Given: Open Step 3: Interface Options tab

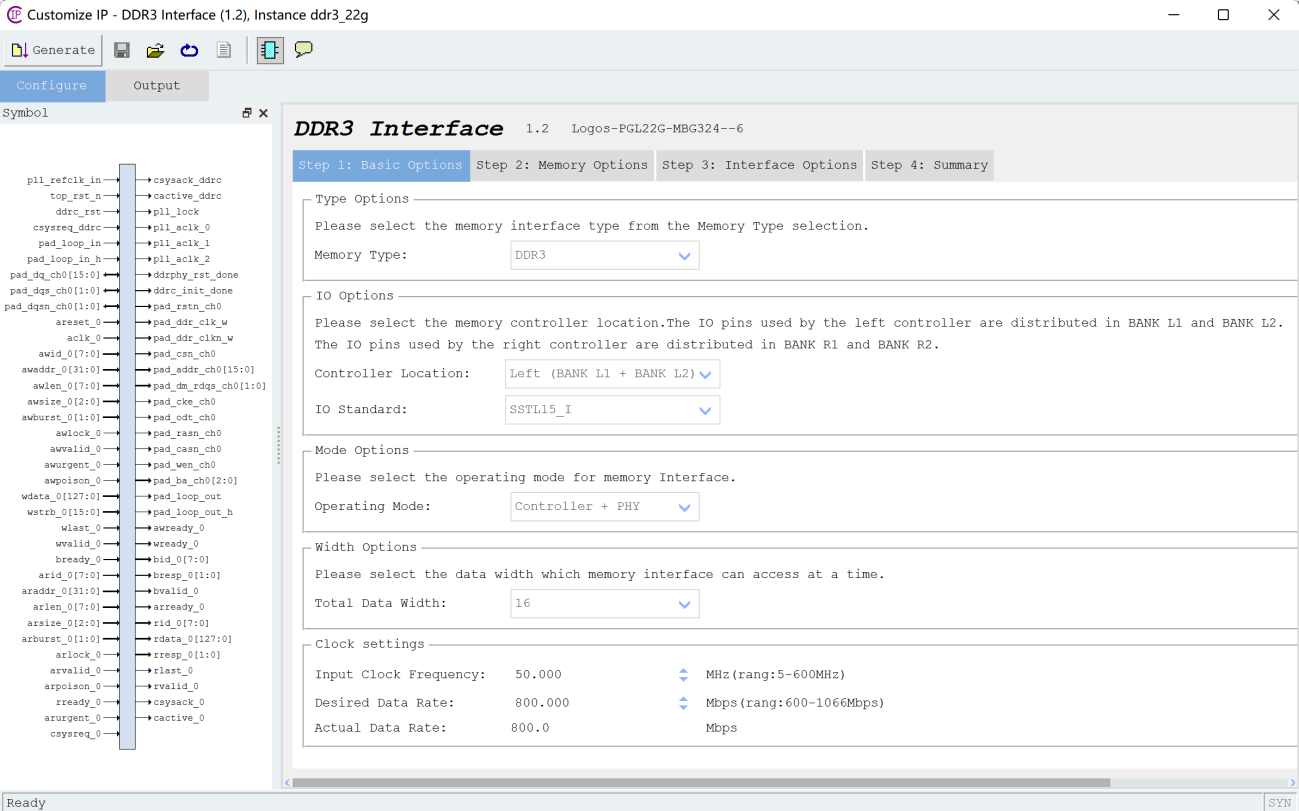Looking at the screenshot, I should tap(760, 165).
